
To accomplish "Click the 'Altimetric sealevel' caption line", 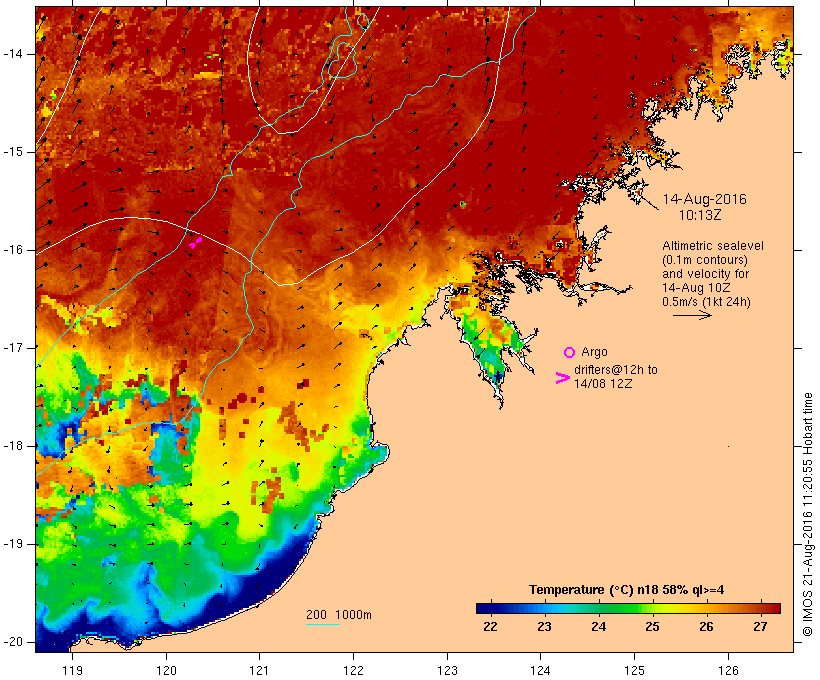I will tap(713, 246).
